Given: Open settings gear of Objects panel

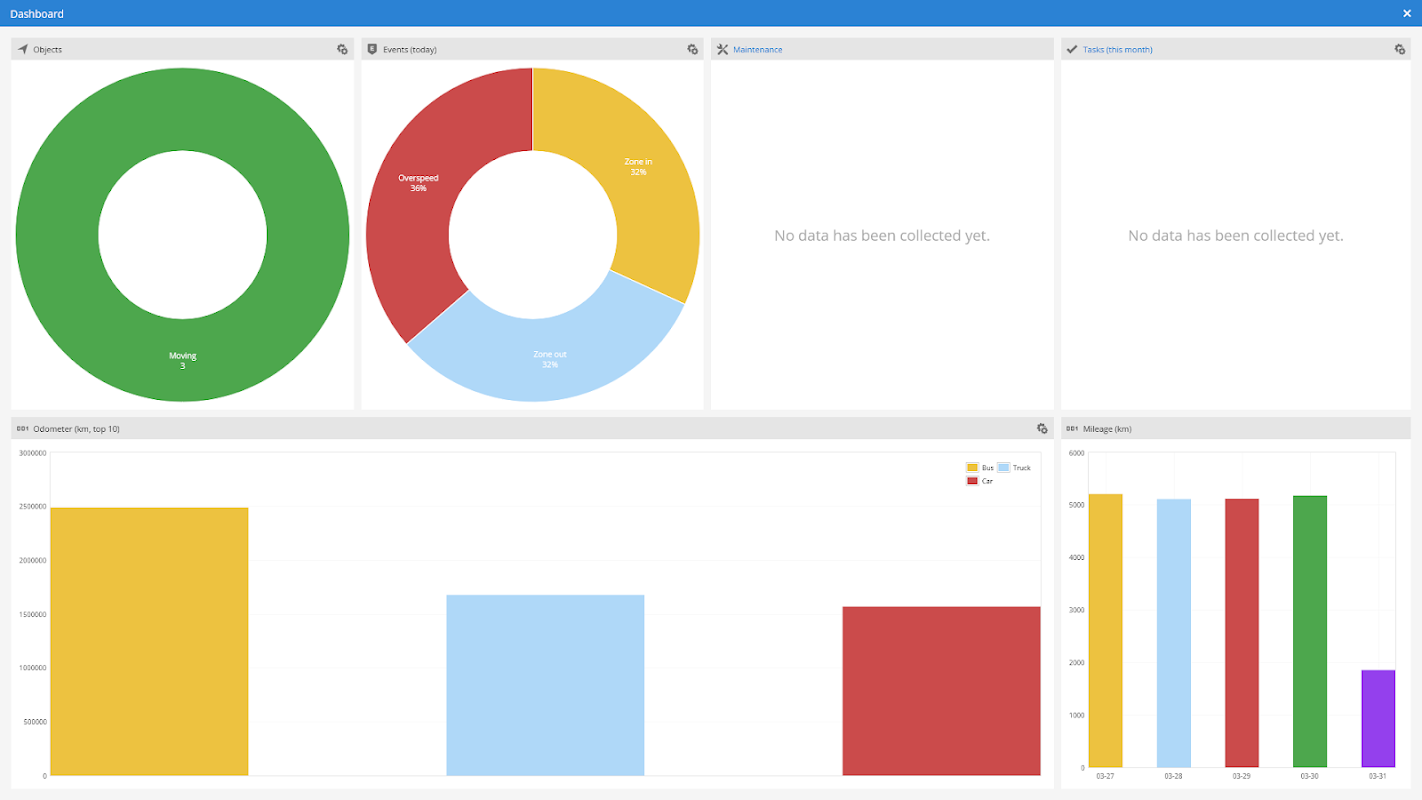Looking at the screenshot, I should 342,49.
